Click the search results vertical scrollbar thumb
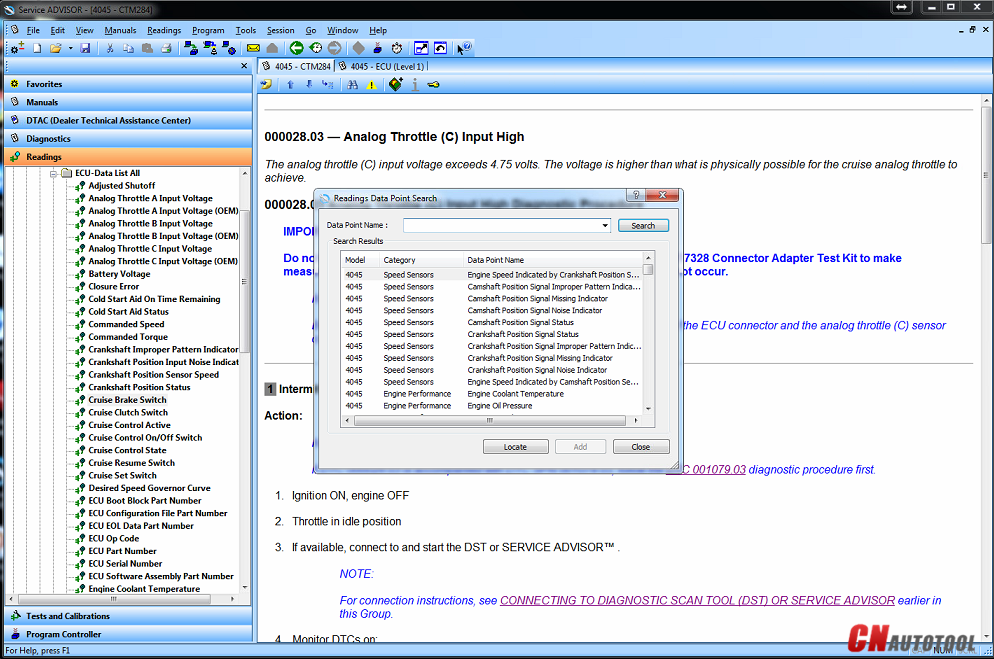Screen dimensions: 994x659 click(x=648, y=269)
